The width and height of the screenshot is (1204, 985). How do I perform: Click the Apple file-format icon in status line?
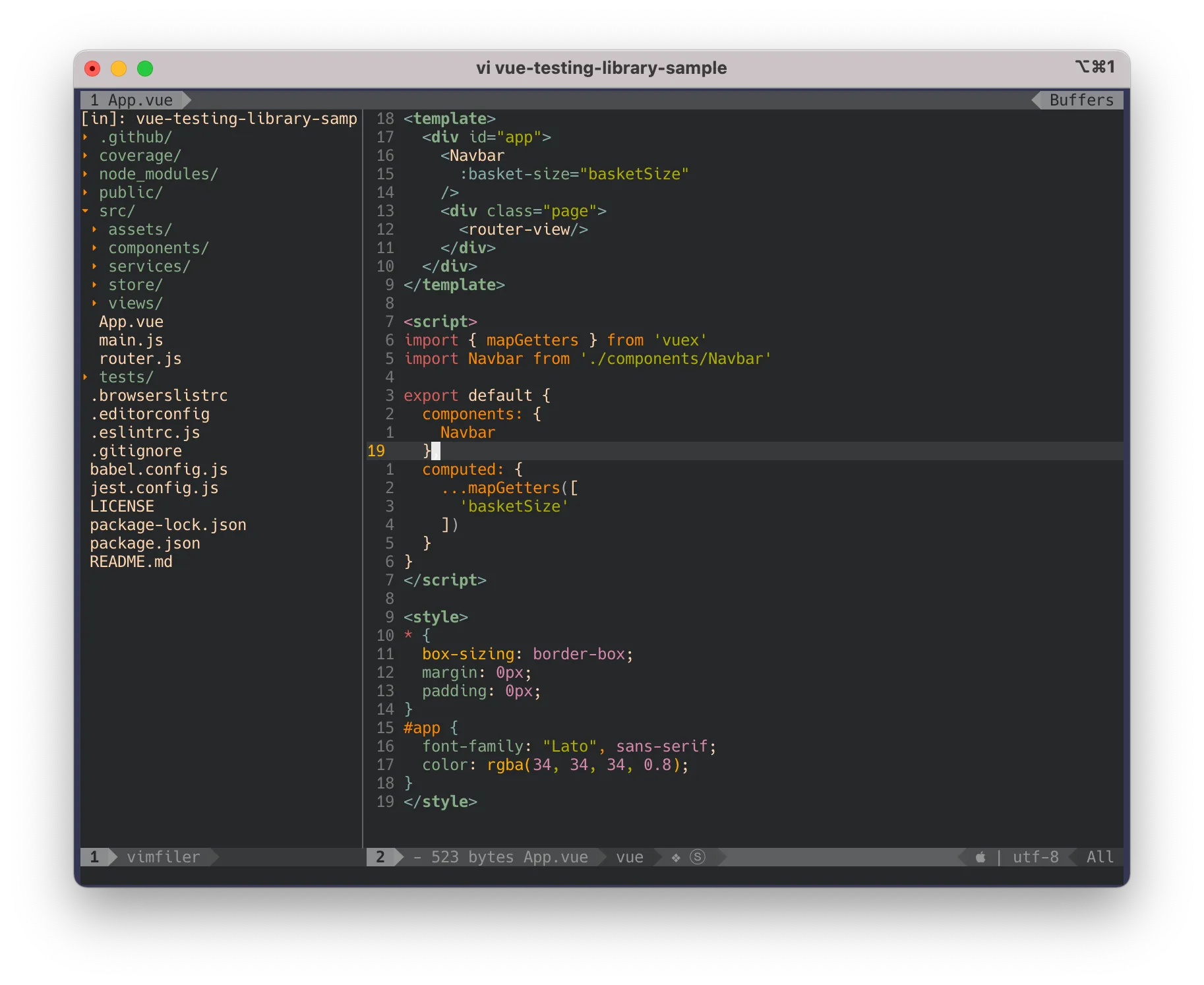coord(980,857)
